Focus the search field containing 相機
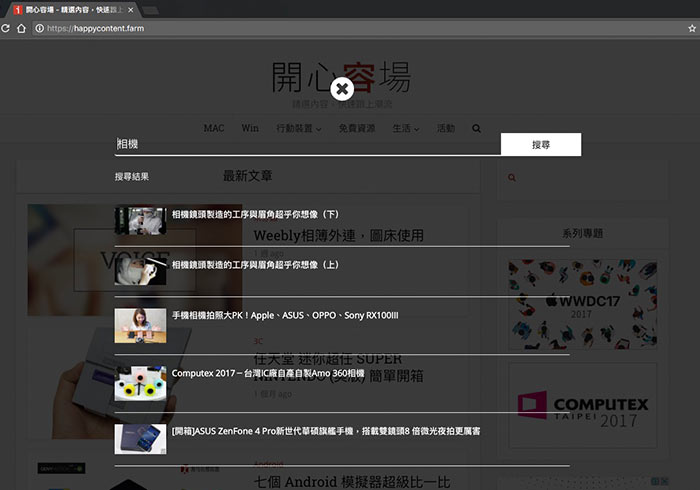 [x=308, y=144]
